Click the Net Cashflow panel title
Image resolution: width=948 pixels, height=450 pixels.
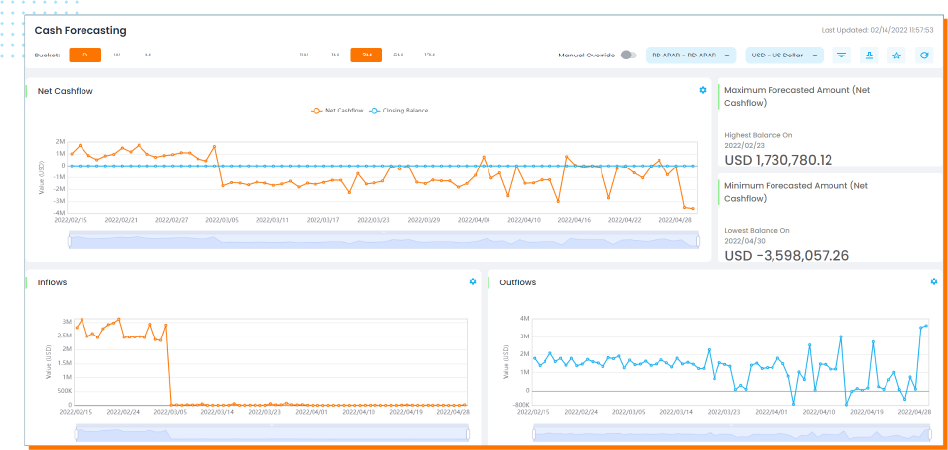pyautogui.click(x=65, y=91)
